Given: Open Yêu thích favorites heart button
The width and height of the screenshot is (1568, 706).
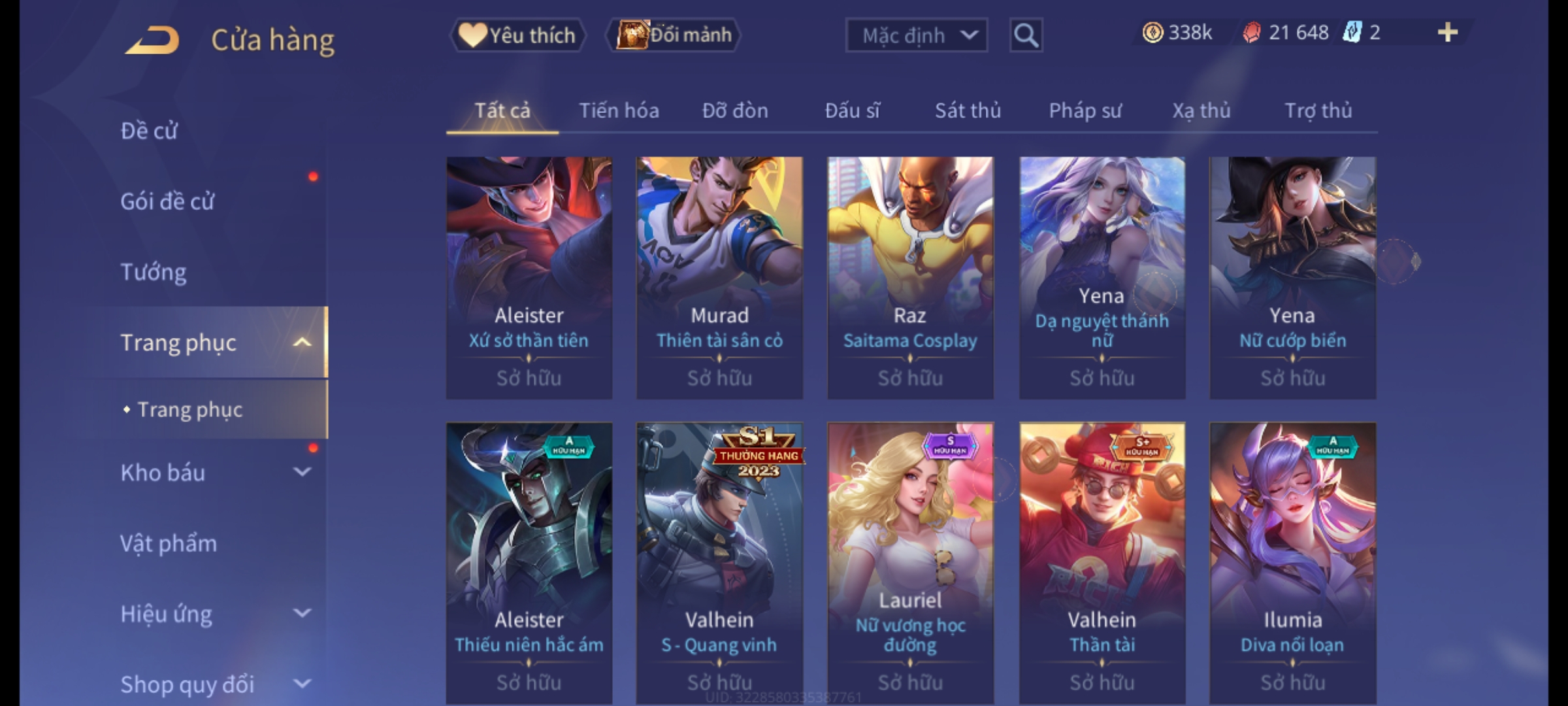Looking at the screenshot, I should (517, 35).
